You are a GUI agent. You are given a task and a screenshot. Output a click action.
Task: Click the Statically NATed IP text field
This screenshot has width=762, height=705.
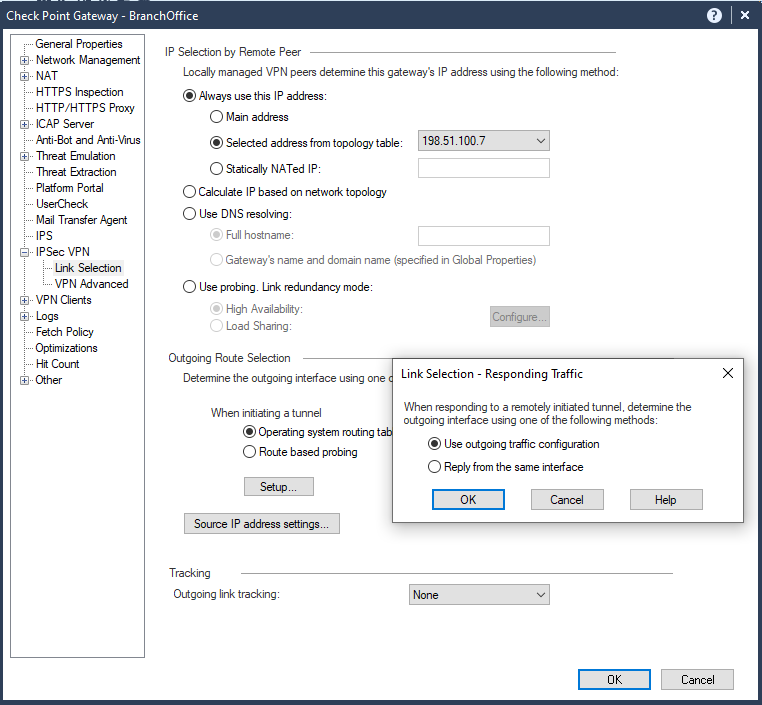[483, 169]
